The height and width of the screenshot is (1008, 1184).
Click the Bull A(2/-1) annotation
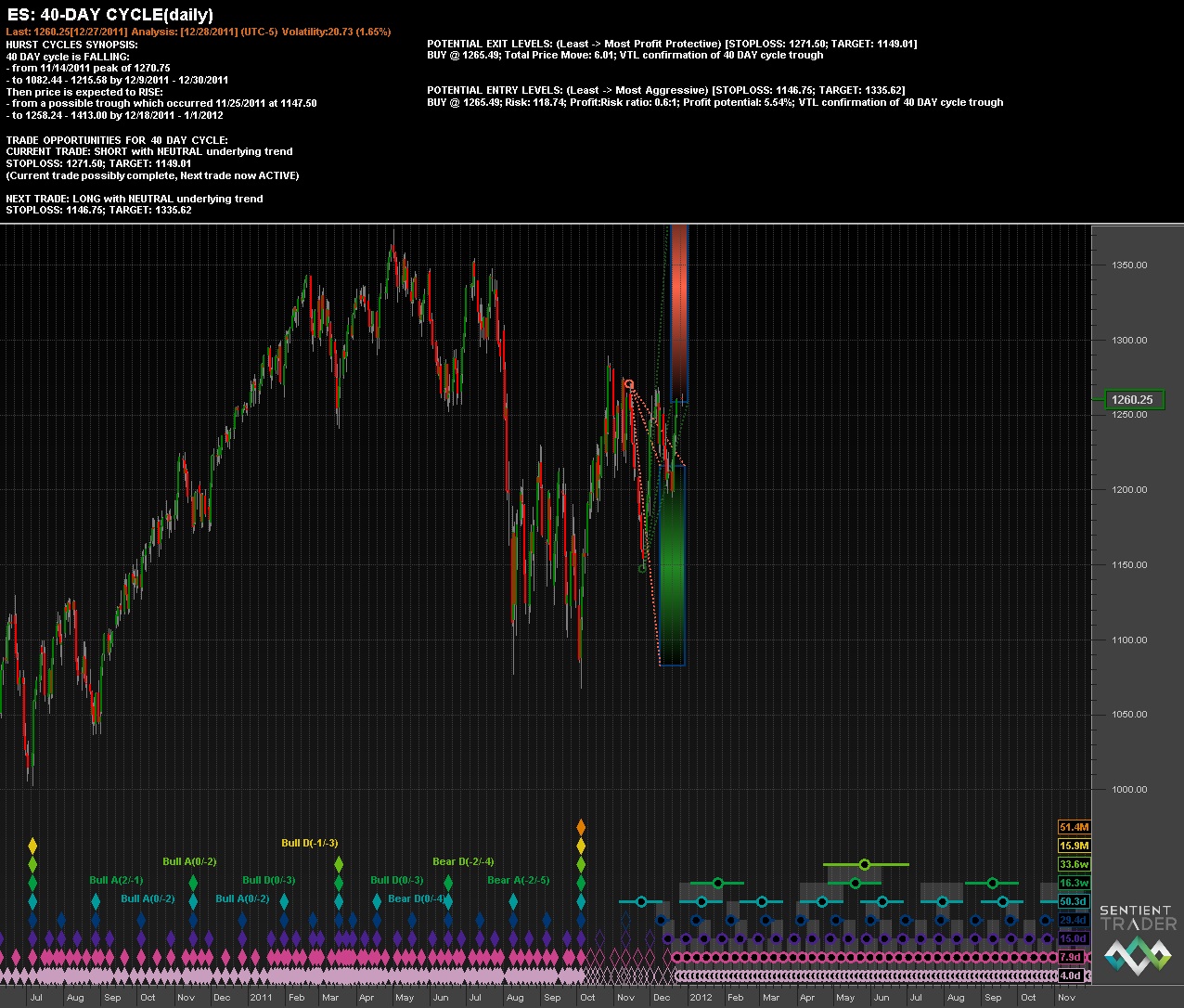pos(116,880)
